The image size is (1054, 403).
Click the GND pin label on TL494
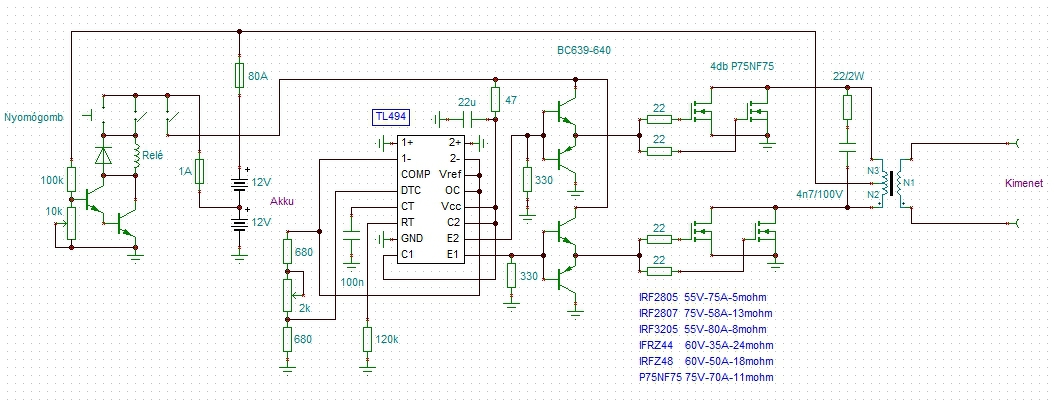[411, 238]
